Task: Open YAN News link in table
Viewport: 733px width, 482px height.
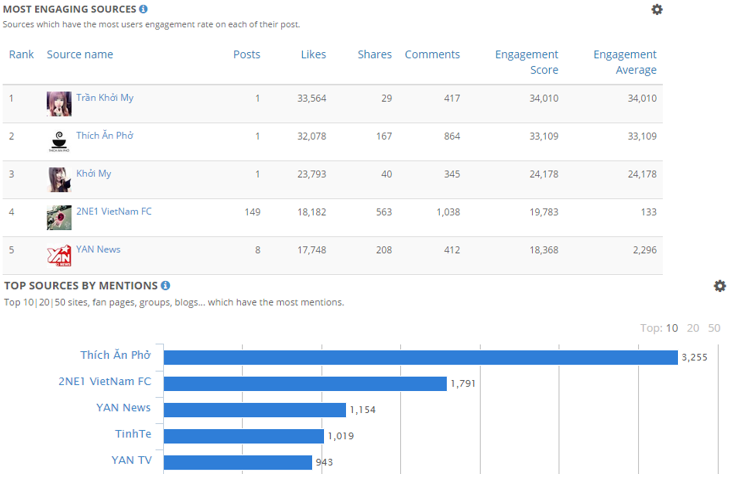Action: 98,249
